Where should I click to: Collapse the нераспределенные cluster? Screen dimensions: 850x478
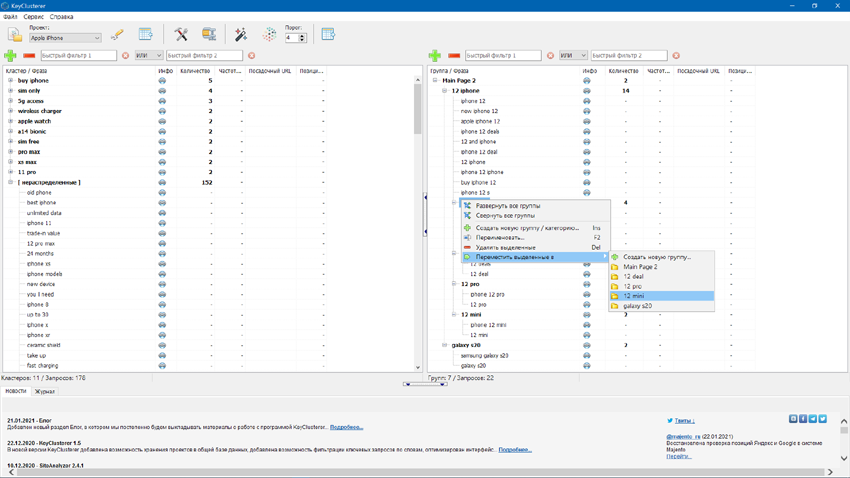tap(10, 182)
